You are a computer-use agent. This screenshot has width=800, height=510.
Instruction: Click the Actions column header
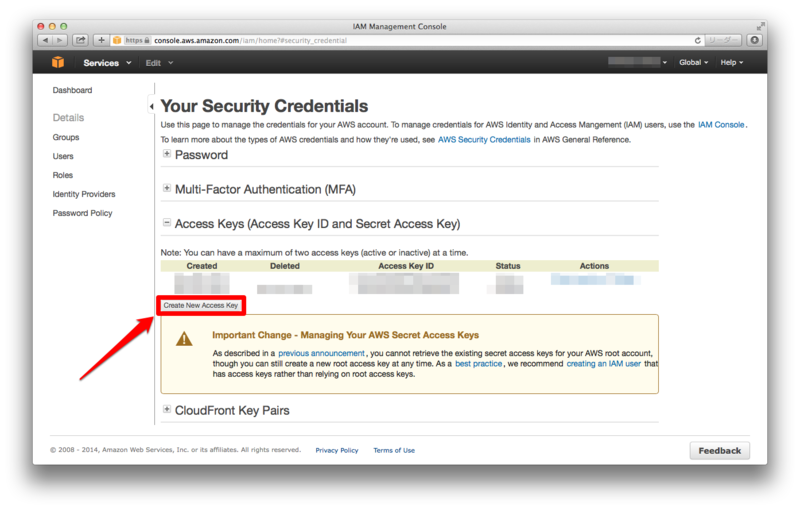click(x=594, y=266)
